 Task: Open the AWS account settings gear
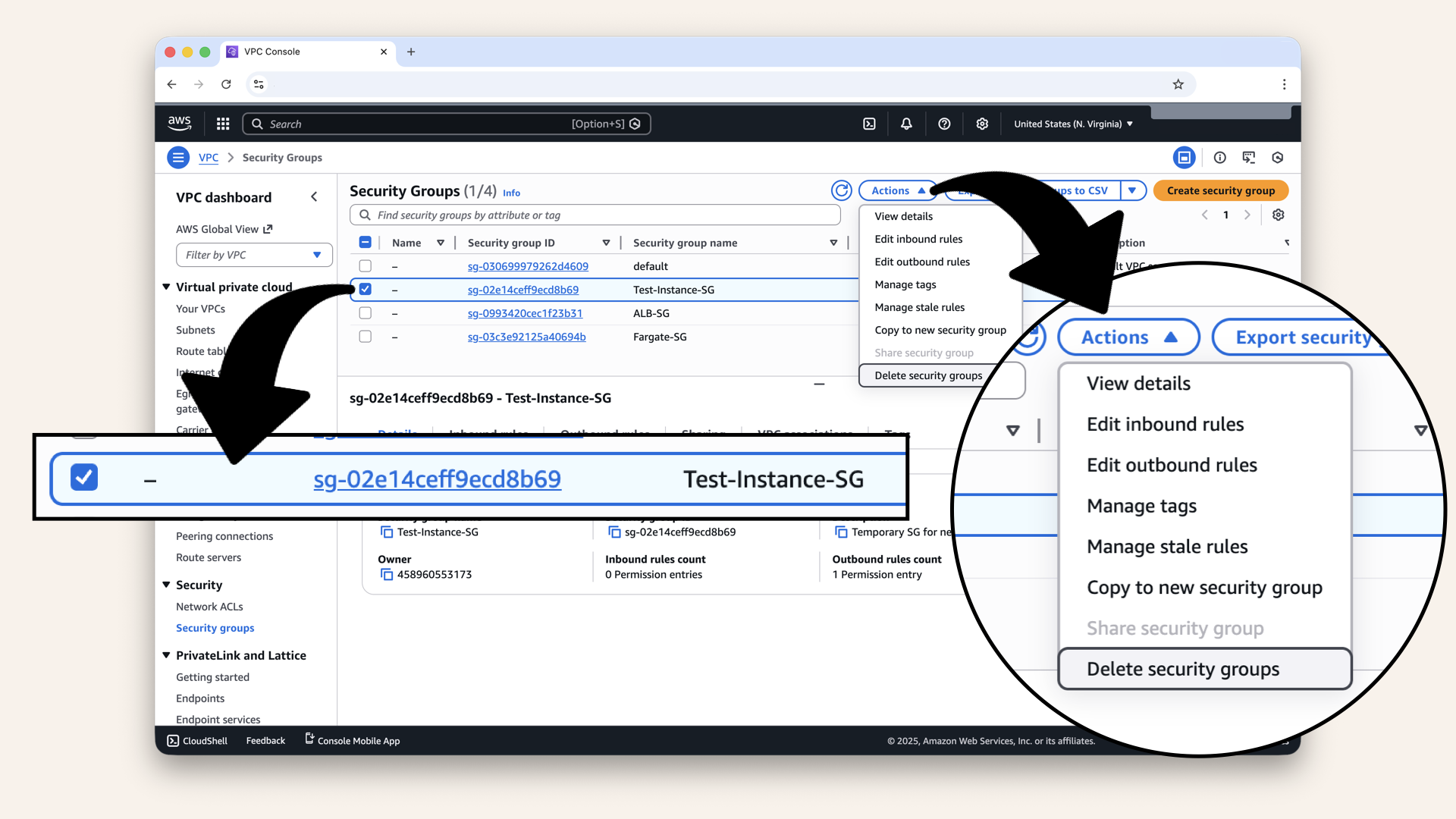point(982,123)
